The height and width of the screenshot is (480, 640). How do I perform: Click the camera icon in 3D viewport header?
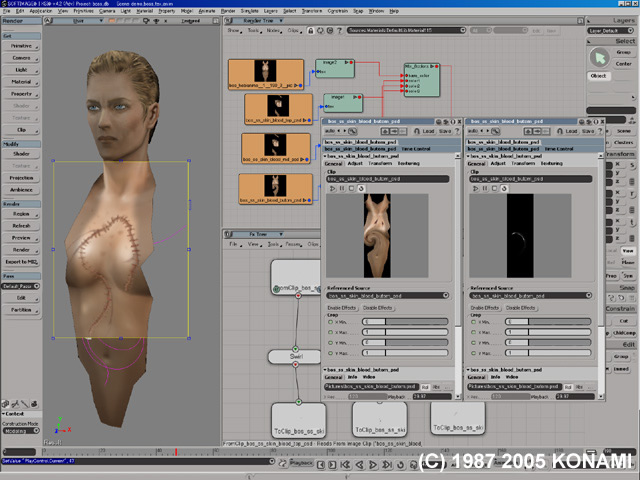[x=146, y=21]
